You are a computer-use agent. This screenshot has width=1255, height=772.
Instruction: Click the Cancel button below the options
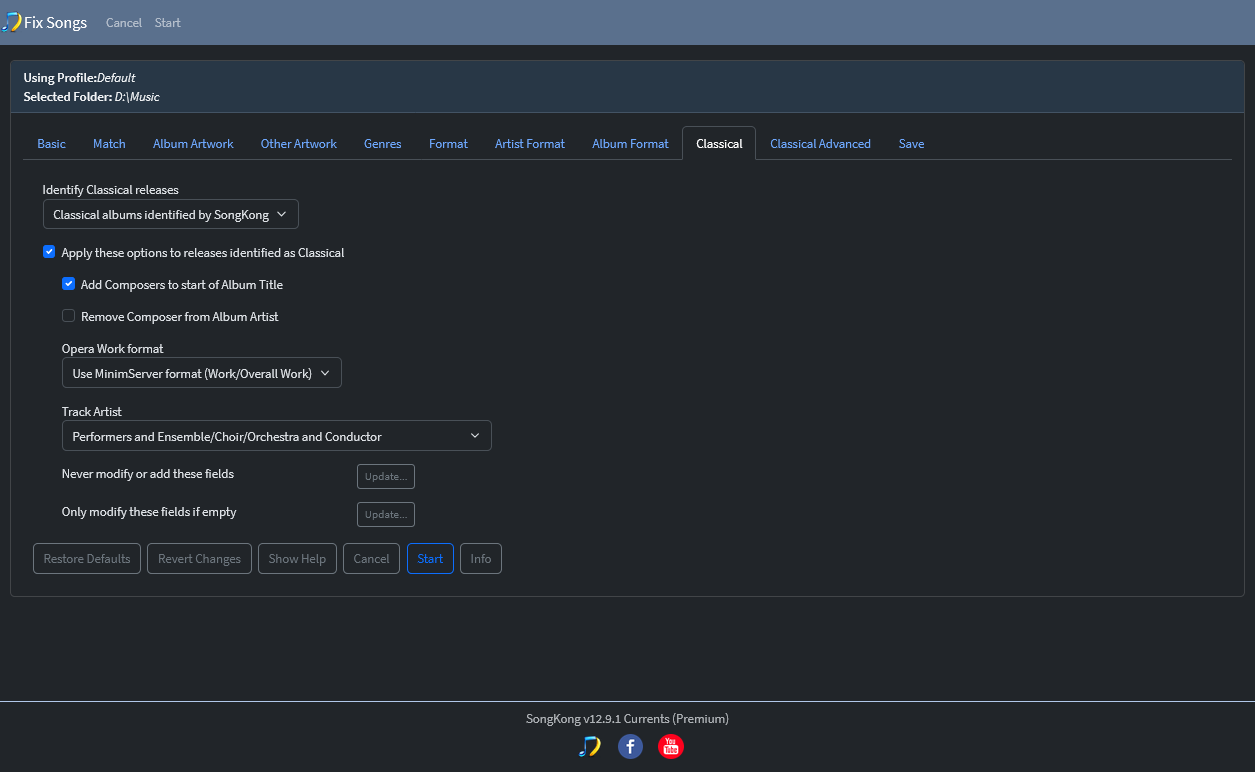coord(371,559)
